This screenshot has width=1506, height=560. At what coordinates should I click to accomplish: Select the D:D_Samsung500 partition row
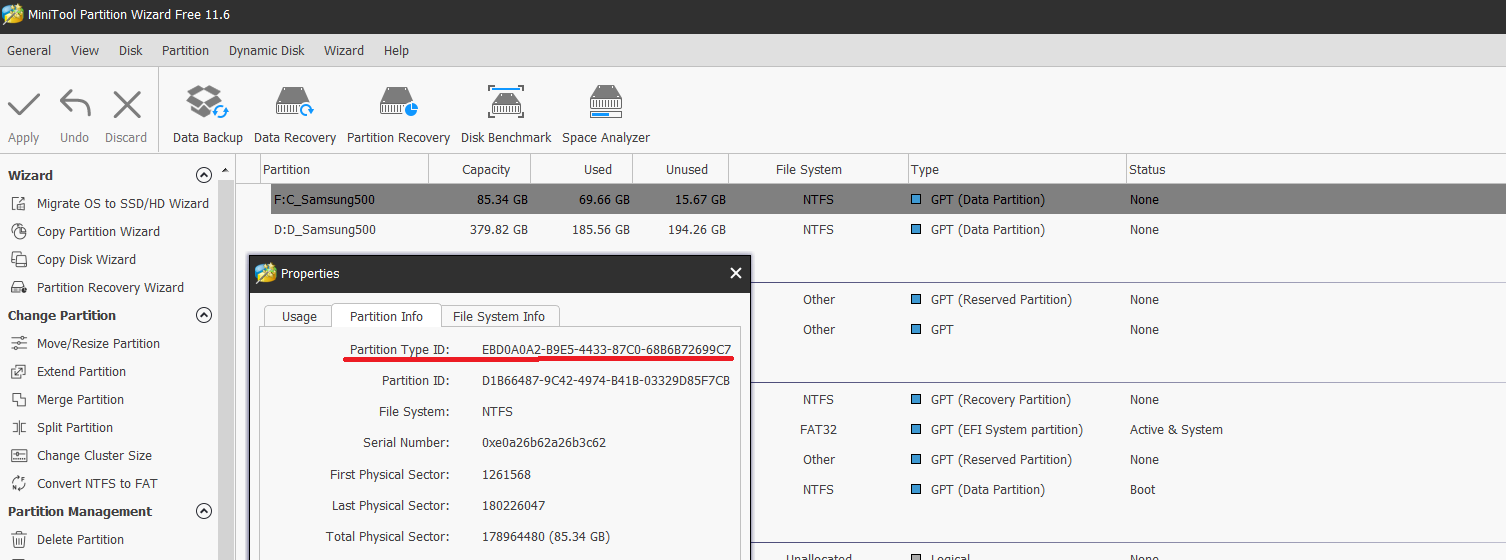coord(325,229)
